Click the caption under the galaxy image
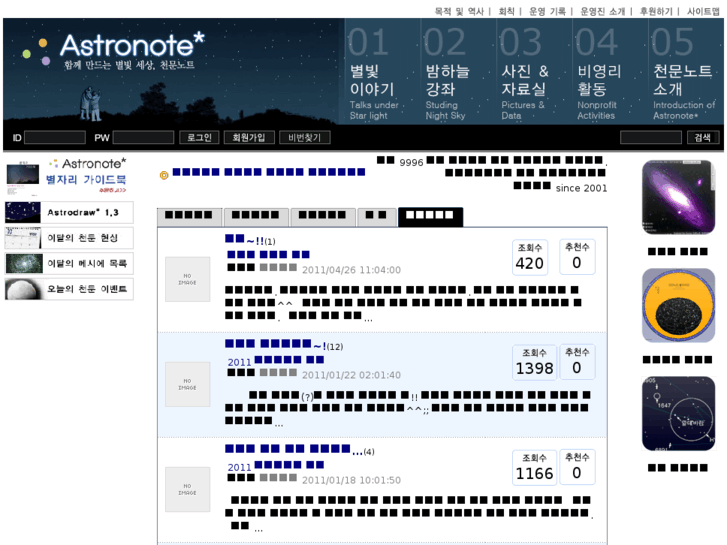The width and height of the screenshot is (727, 545). click(x=678, y=251)
